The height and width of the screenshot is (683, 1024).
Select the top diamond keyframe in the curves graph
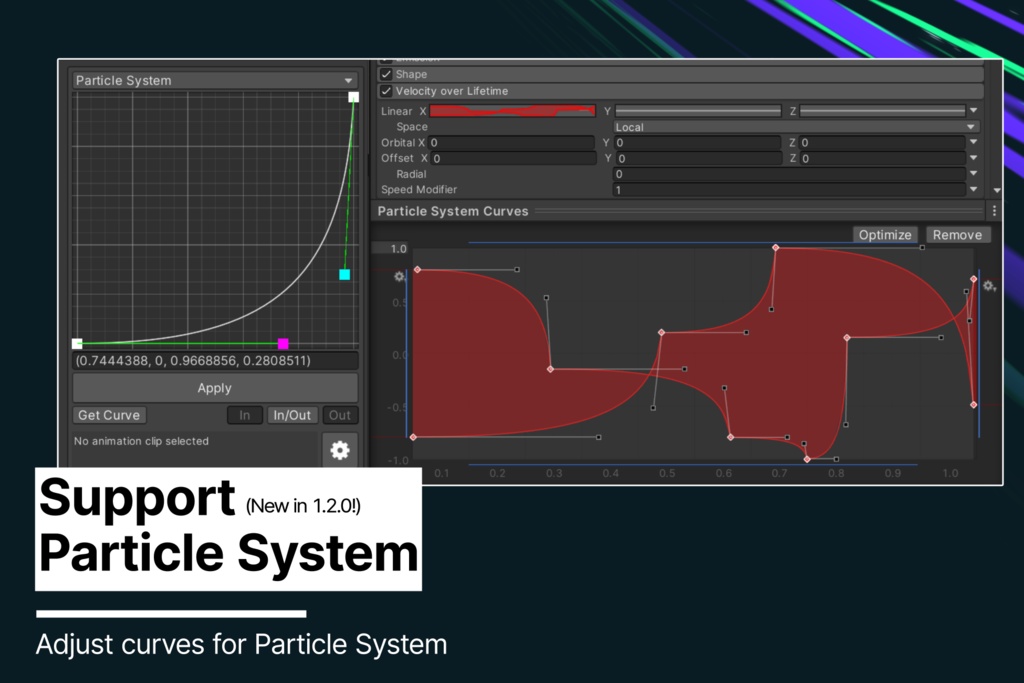click(x=776, y=248)
